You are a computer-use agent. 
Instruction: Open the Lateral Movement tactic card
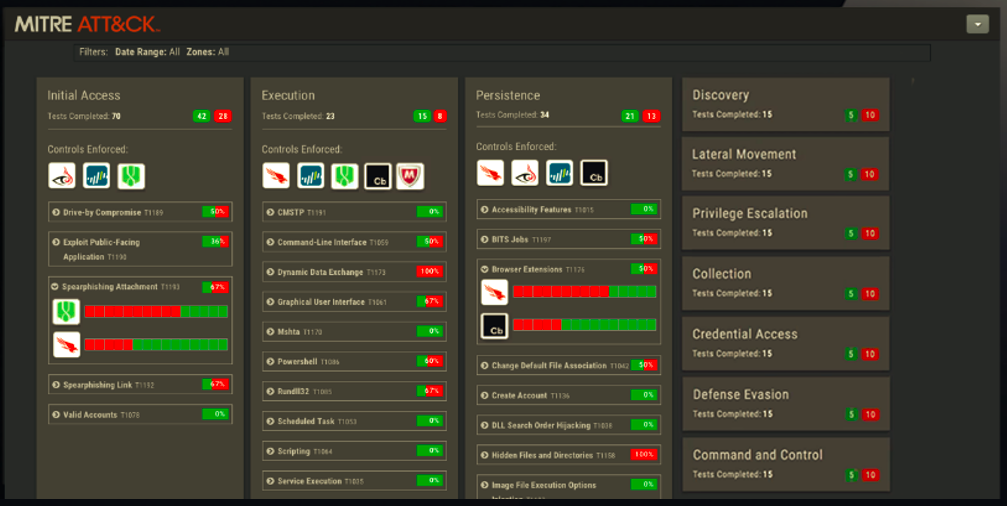[785, 164]
